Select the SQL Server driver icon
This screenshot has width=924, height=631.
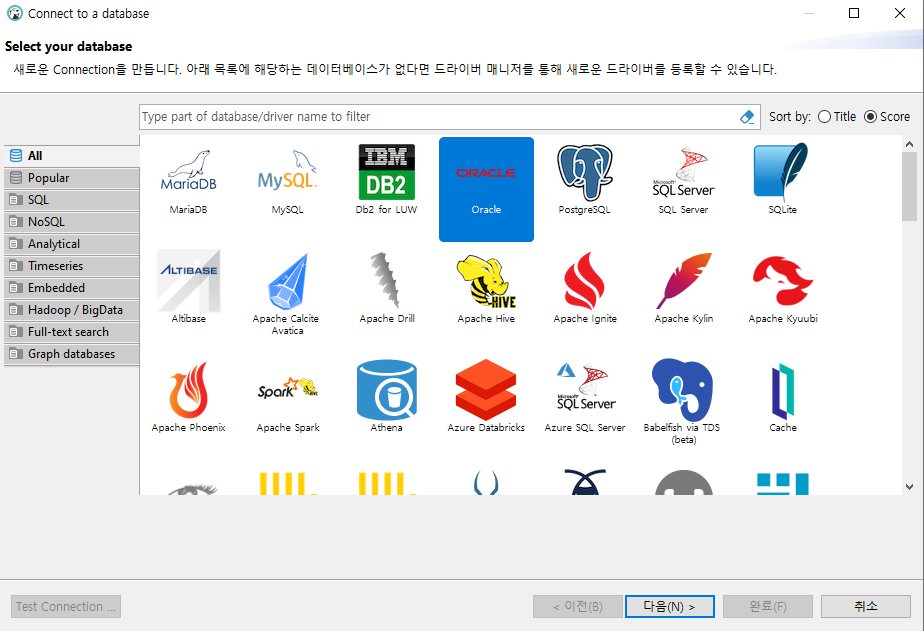(684, 172)
